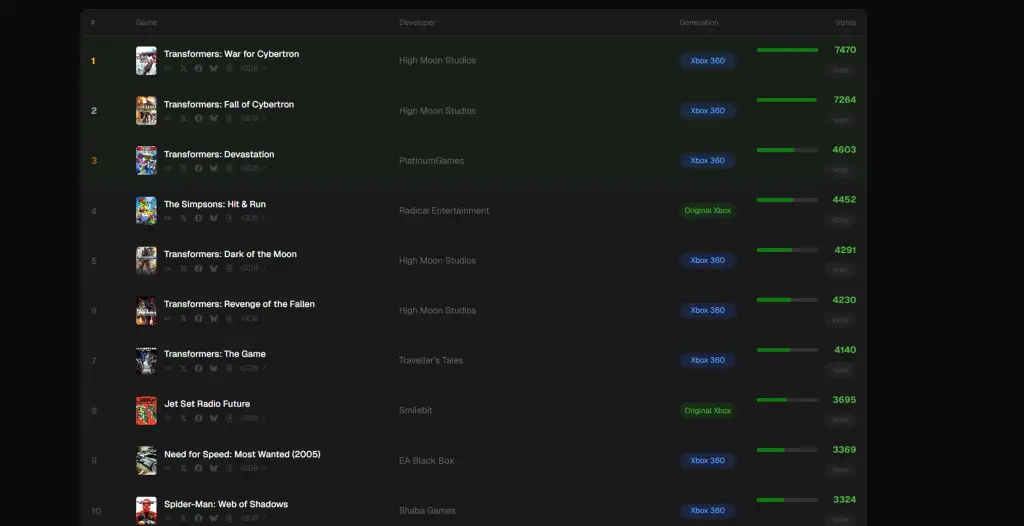Vote for Transformers: Dark of the Moon
This screenshot has height=526, width=1024.
click(840, 270)
